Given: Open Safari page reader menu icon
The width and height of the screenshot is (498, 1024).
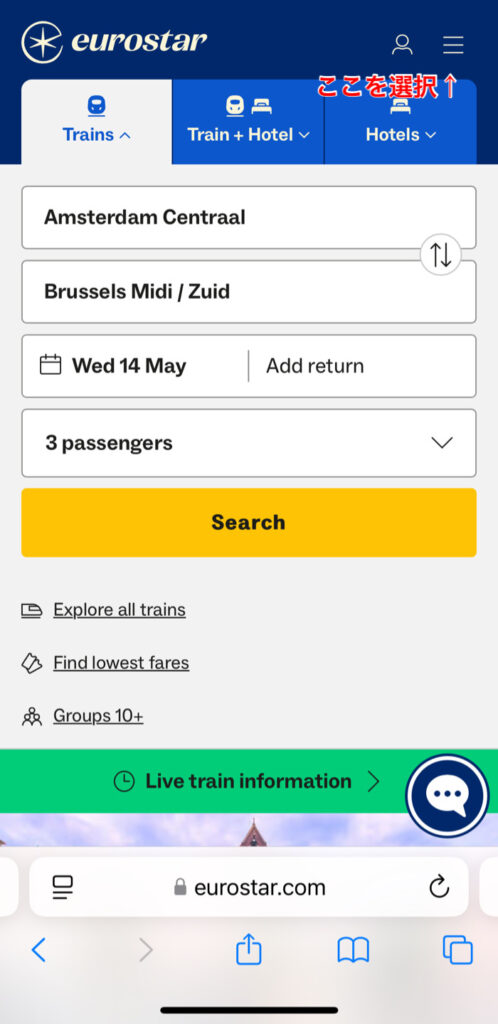Looking at the screenshot, I should pos(63,887).
